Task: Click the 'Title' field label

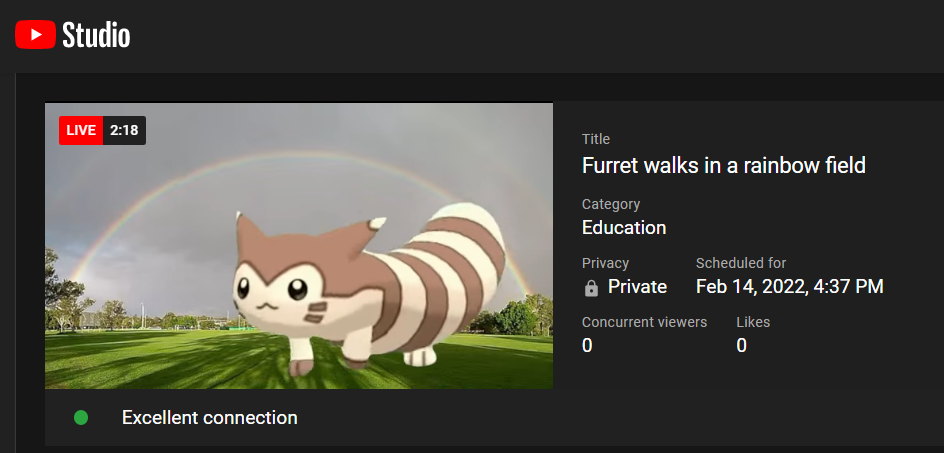Action: pos(596,139)
